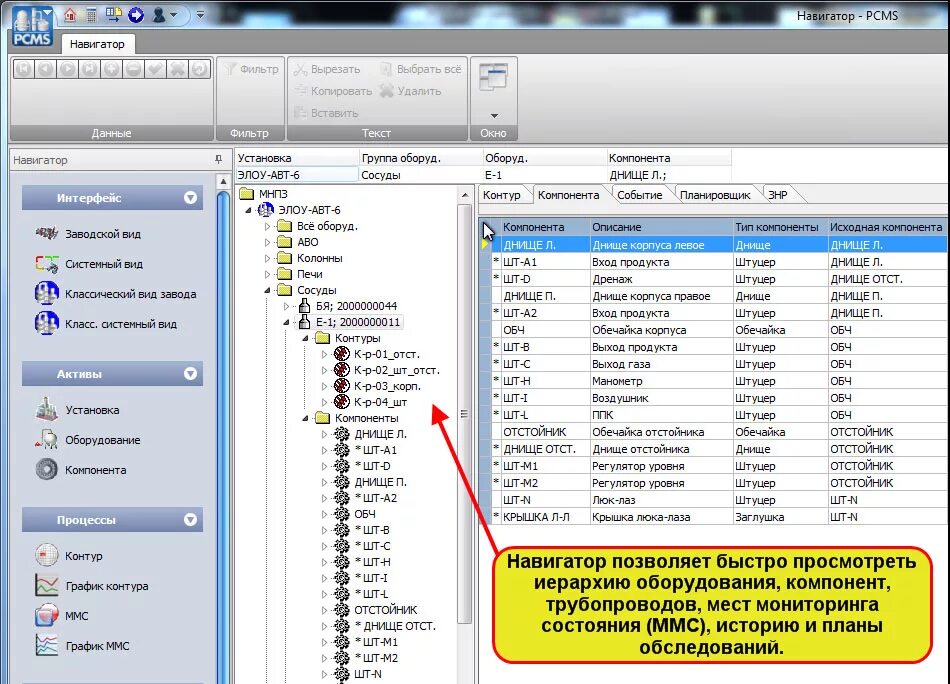Click the cancel cross icon in Данные group

click(177, 69)
